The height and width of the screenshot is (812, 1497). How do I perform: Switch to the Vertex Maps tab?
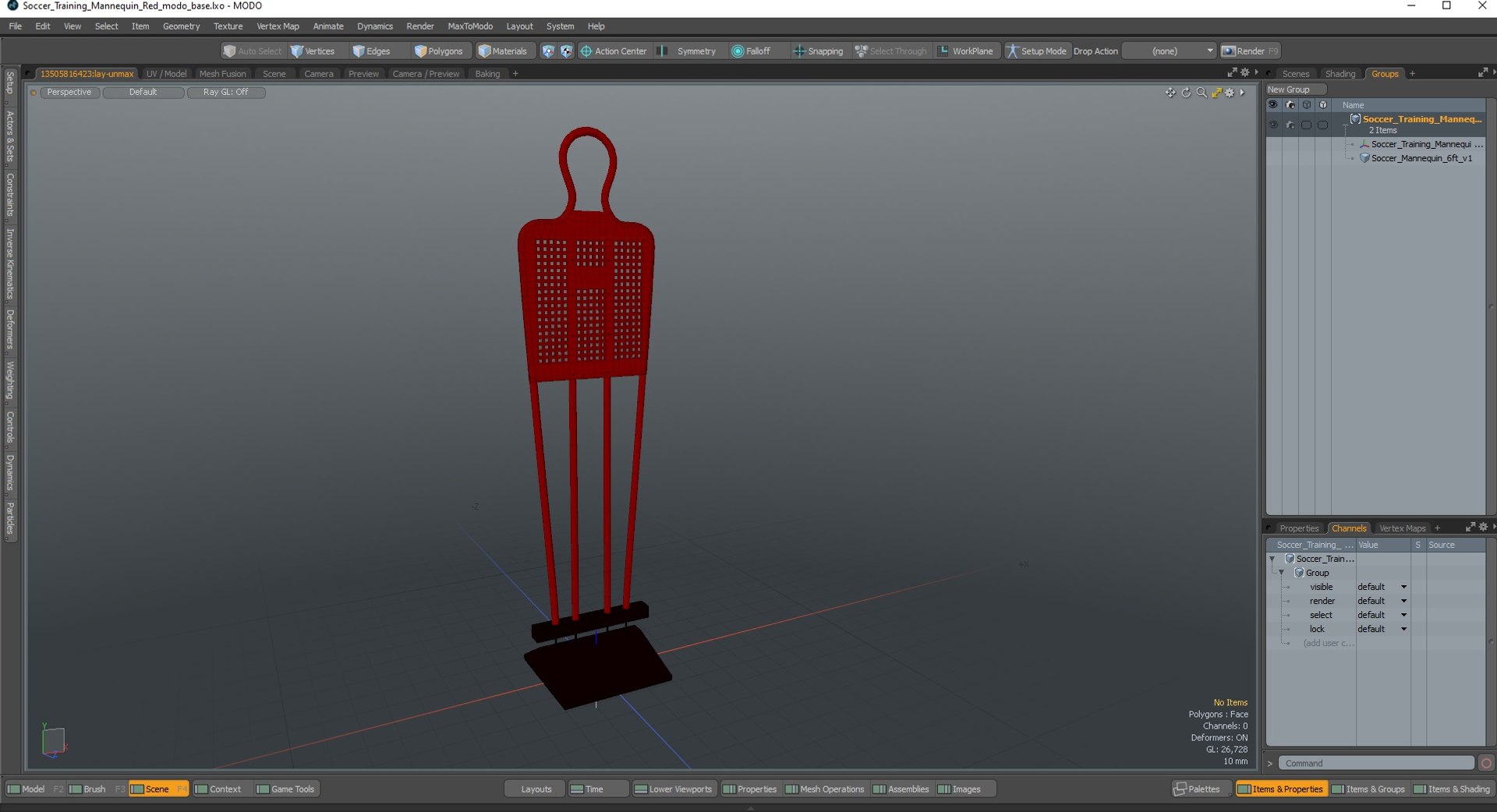pos(1402,528)
